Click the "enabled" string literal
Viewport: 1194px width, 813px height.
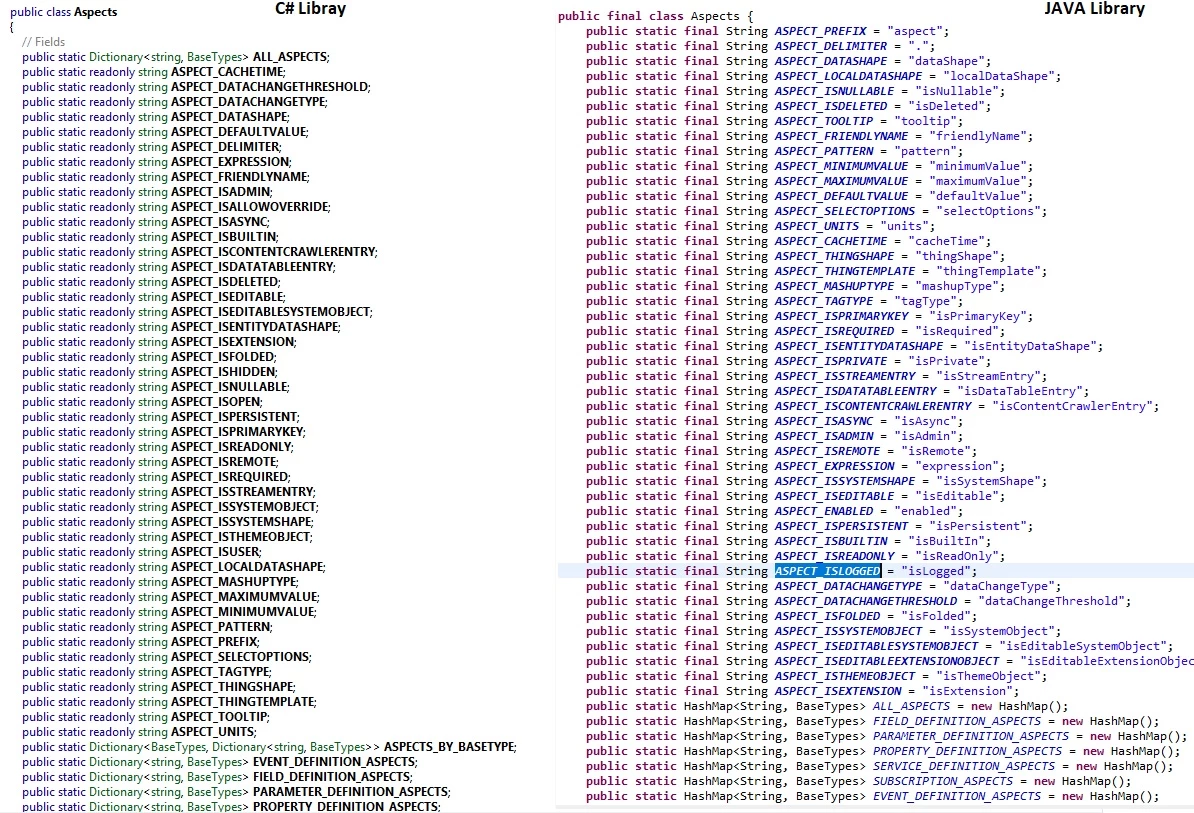click(x=924, y=511)
